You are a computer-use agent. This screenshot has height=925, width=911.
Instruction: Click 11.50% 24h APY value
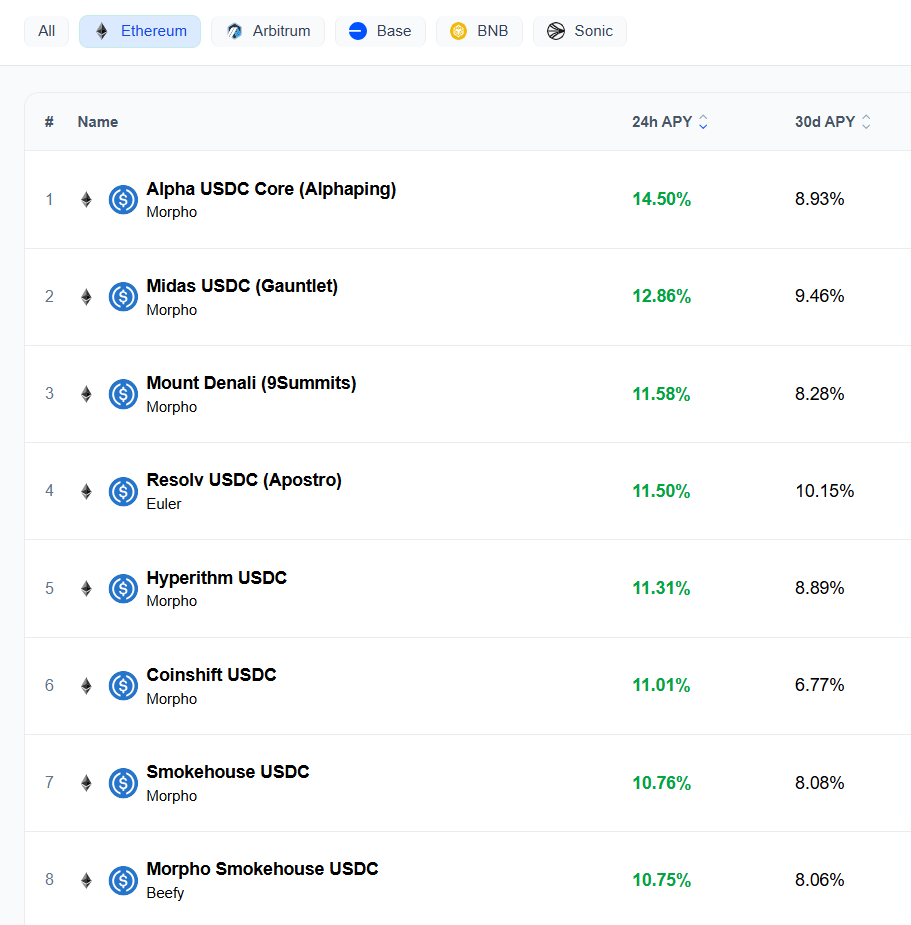coord(661,491)
